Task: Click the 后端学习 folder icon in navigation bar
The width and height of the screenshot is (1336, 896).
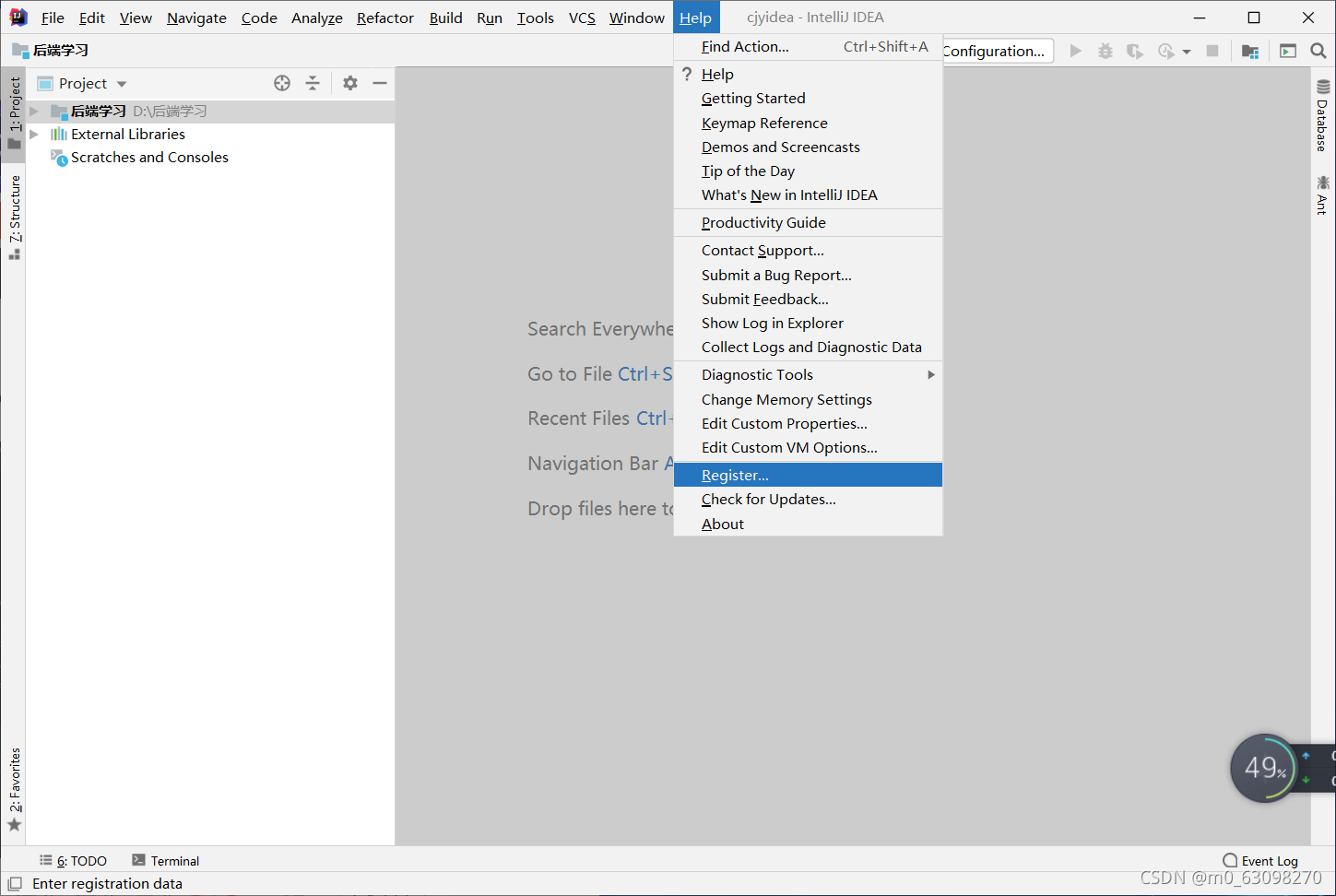Action: 20,50
